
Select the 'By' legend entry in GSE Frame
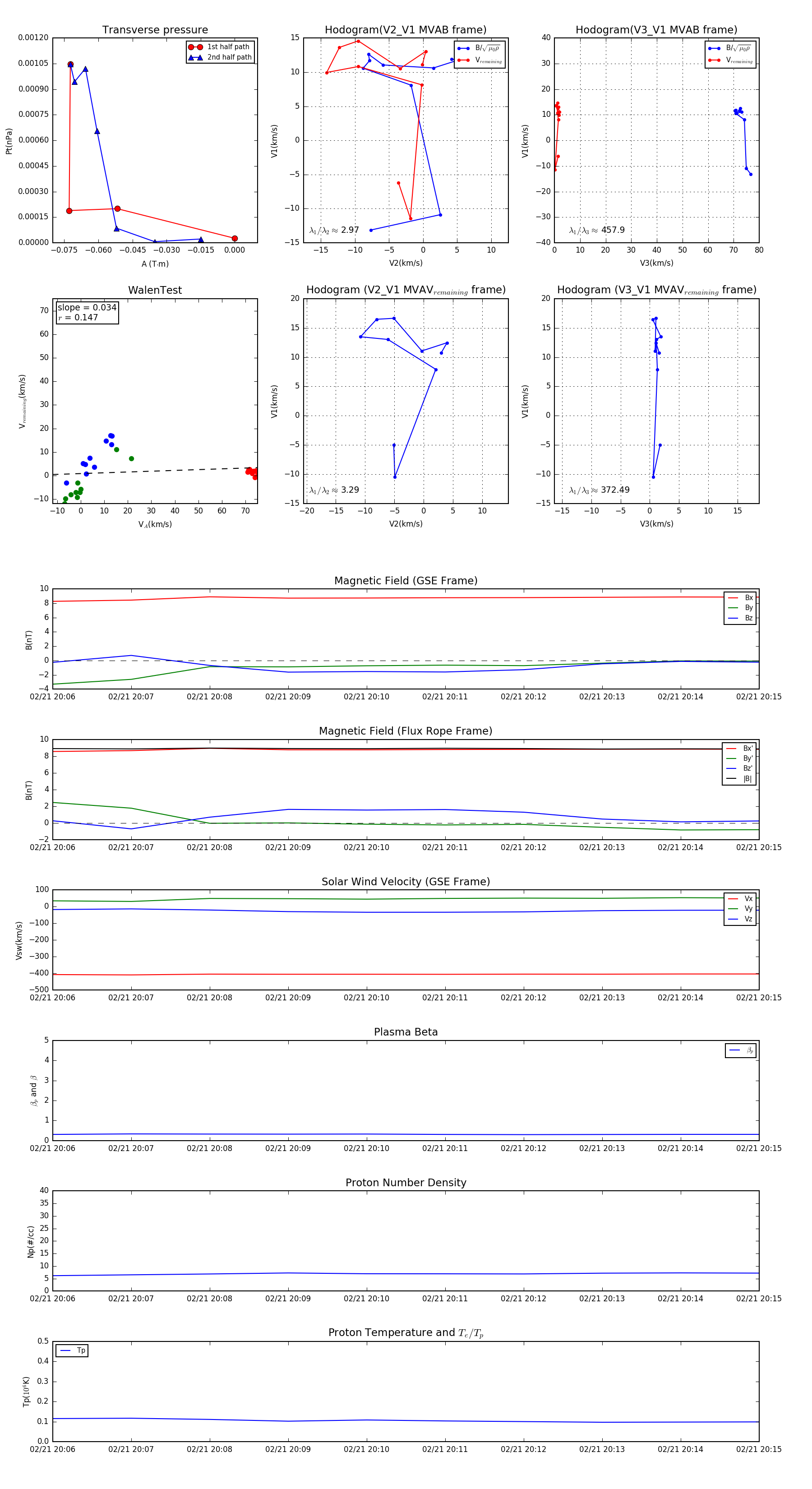(741, 608)
